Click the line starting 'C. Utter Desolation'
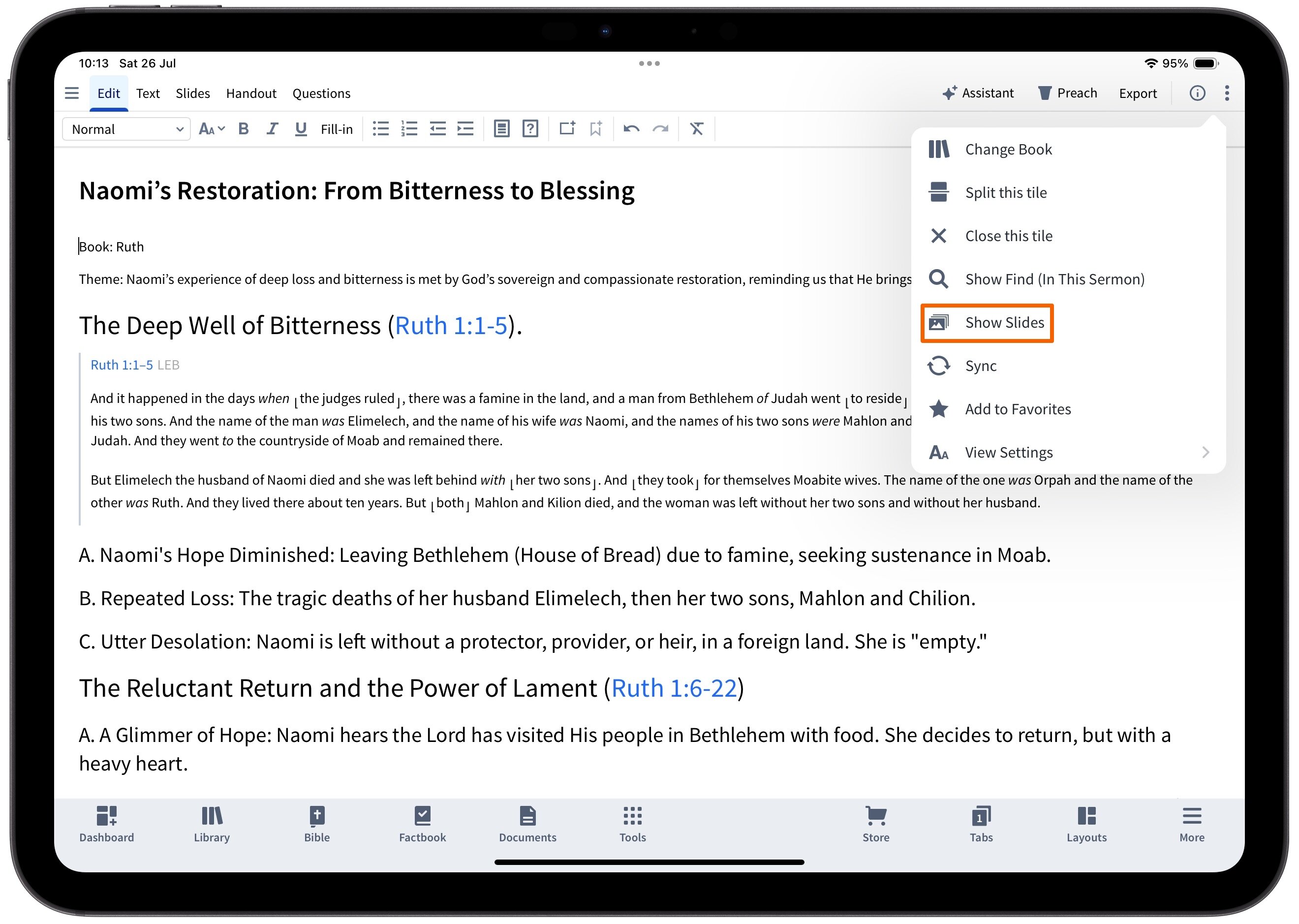Viewport: 1299px width, 924px height. tap(532, 642)
